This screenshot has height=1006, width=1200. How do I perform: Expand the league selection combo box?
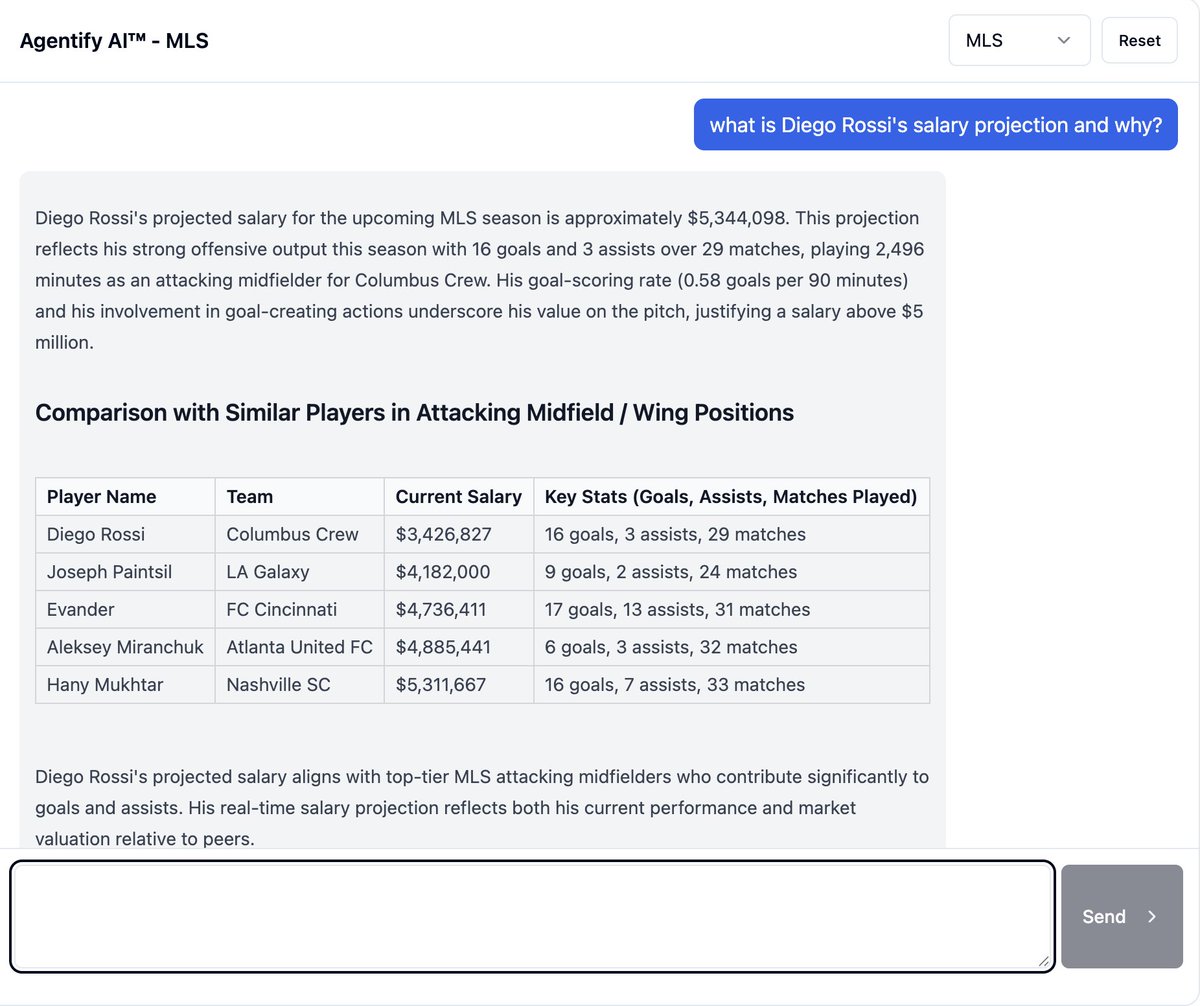coord(1019,40)
